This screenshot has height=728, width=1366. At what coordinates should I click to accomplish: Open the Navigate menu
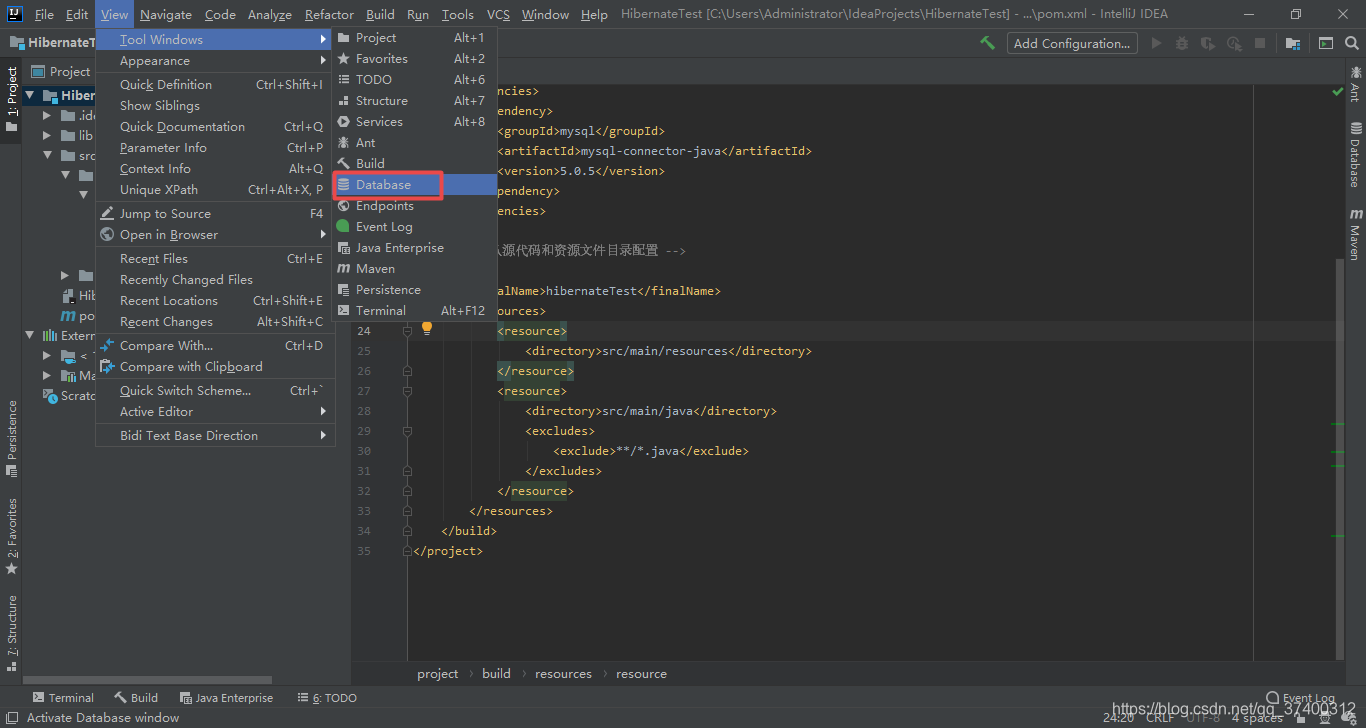166,14
